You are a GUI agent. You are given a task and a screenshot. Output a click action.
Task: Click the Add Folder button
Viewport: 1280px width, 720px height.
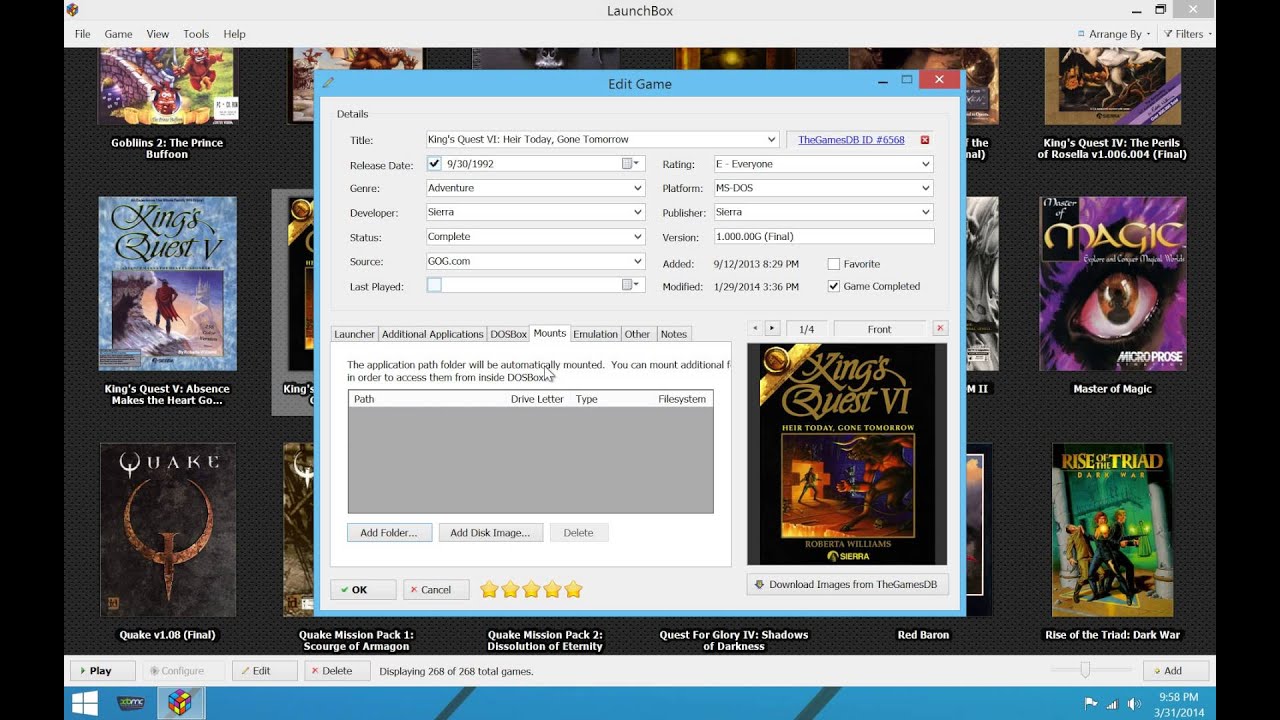(x=389, y=533)
